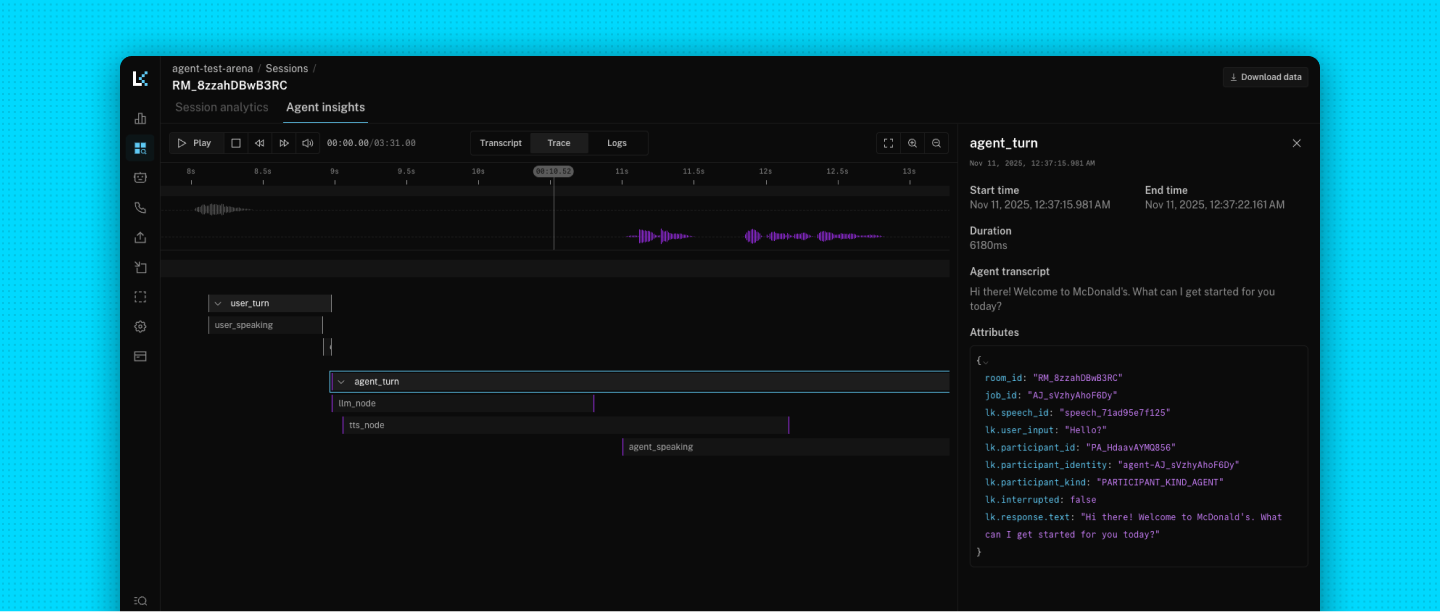Image resolution: width=1440 pixels, height=612 pixels.
Task: Zoom out on the trace timeline
Action: pyautogui.click(x=936, y=143)
